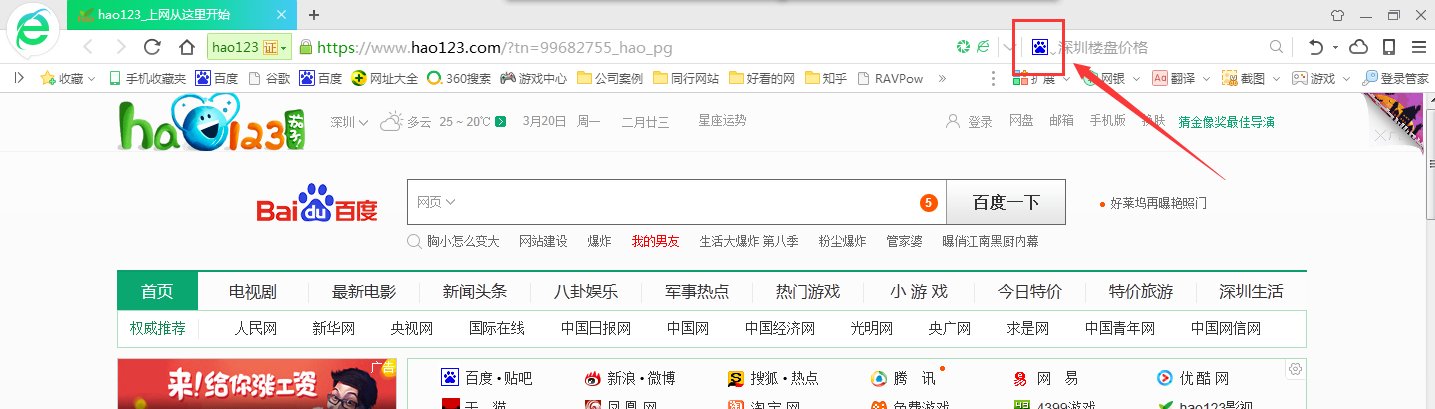Click the 百度一下 search button
The width and height of the screenshot is (1435, 409).
coord(1006,203)
